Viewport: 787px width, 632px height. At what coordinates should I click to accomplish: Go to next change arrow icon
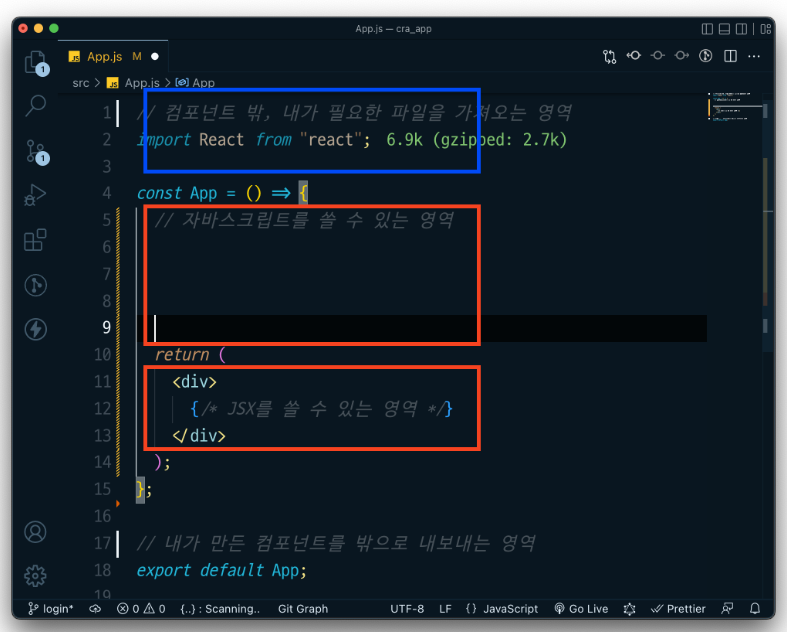[682, 56]
